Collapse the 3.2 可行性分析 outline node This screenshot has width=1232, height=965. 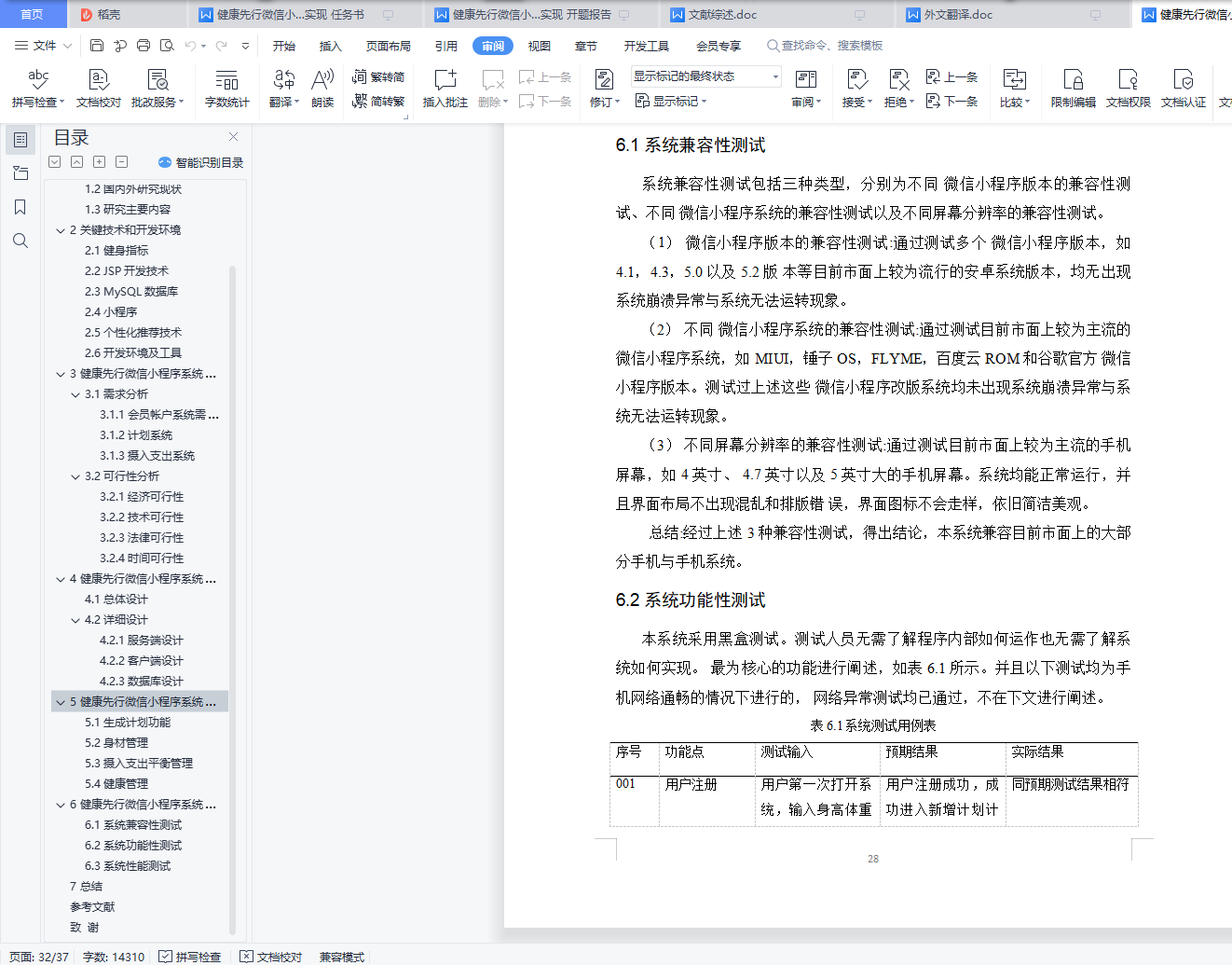coord(75,476)
